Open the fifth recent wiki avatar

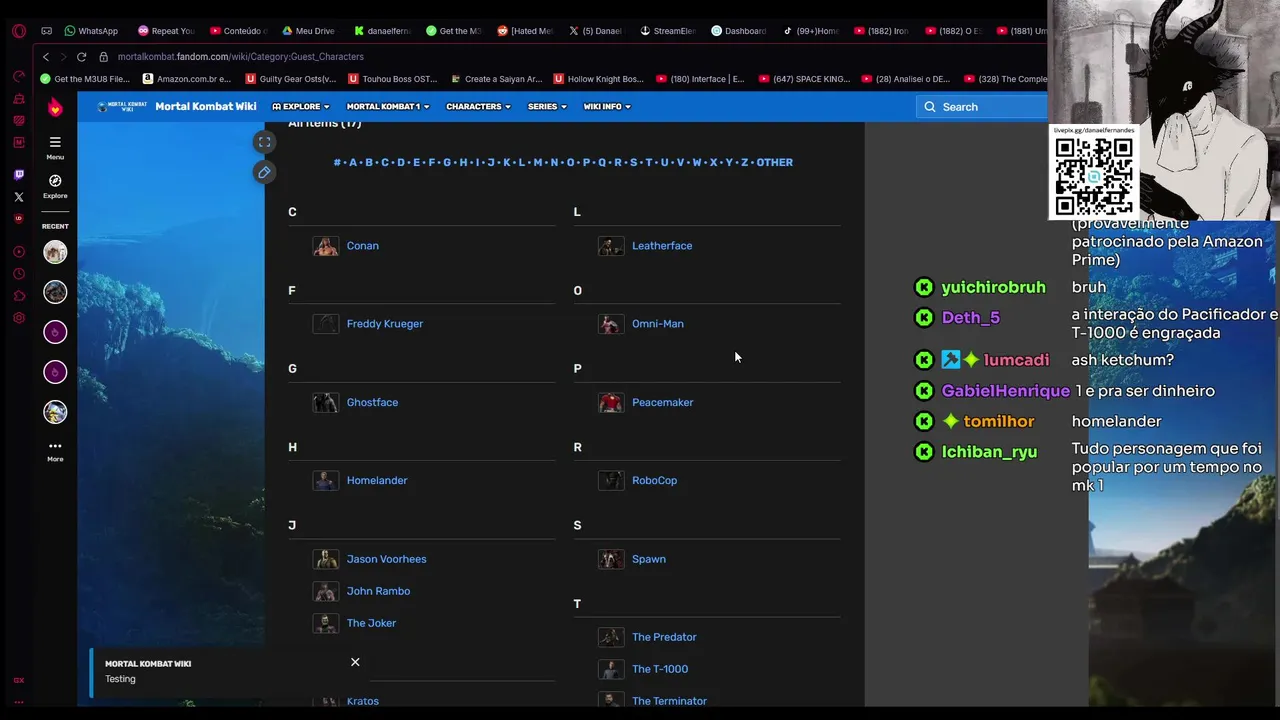(55, 412)
